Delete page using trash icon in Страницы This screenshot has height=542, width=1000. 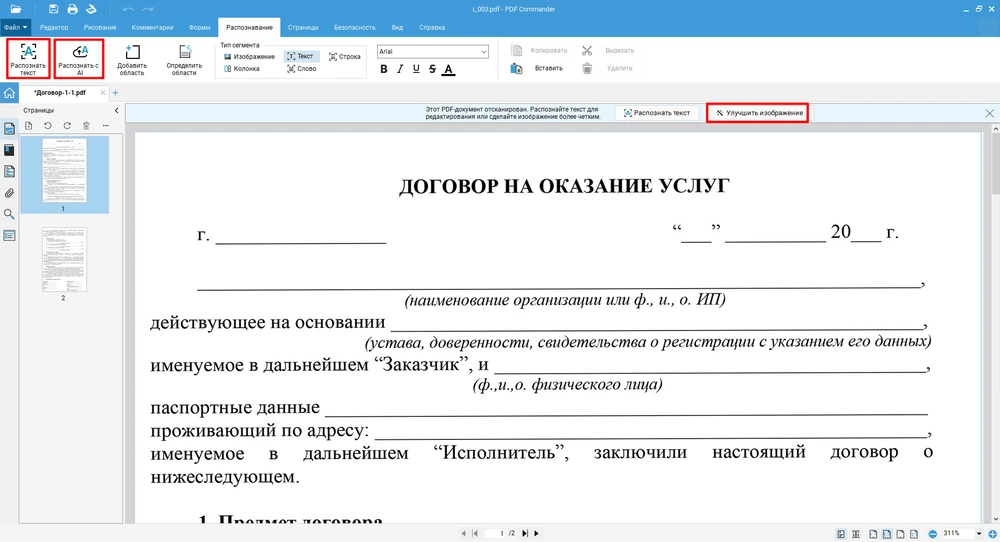(86, 125)
